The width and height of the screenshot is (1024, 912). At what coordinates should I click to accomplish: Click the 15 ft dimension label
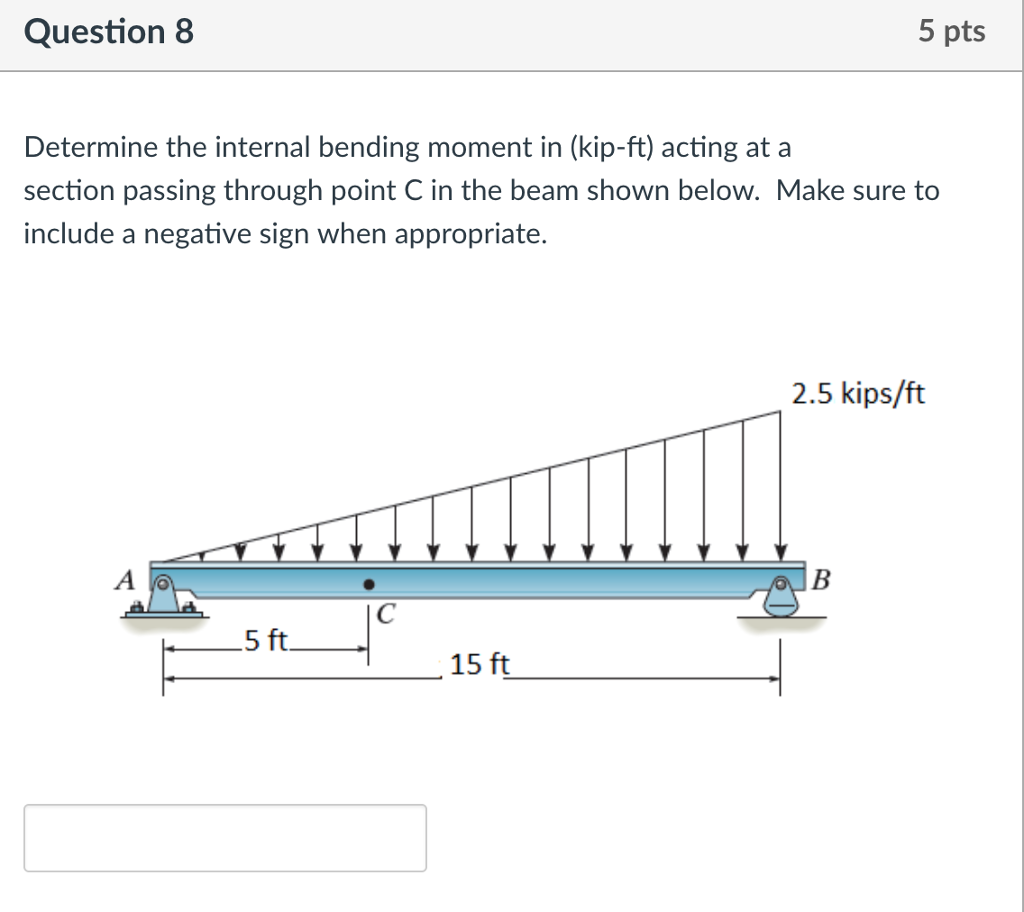479,666
